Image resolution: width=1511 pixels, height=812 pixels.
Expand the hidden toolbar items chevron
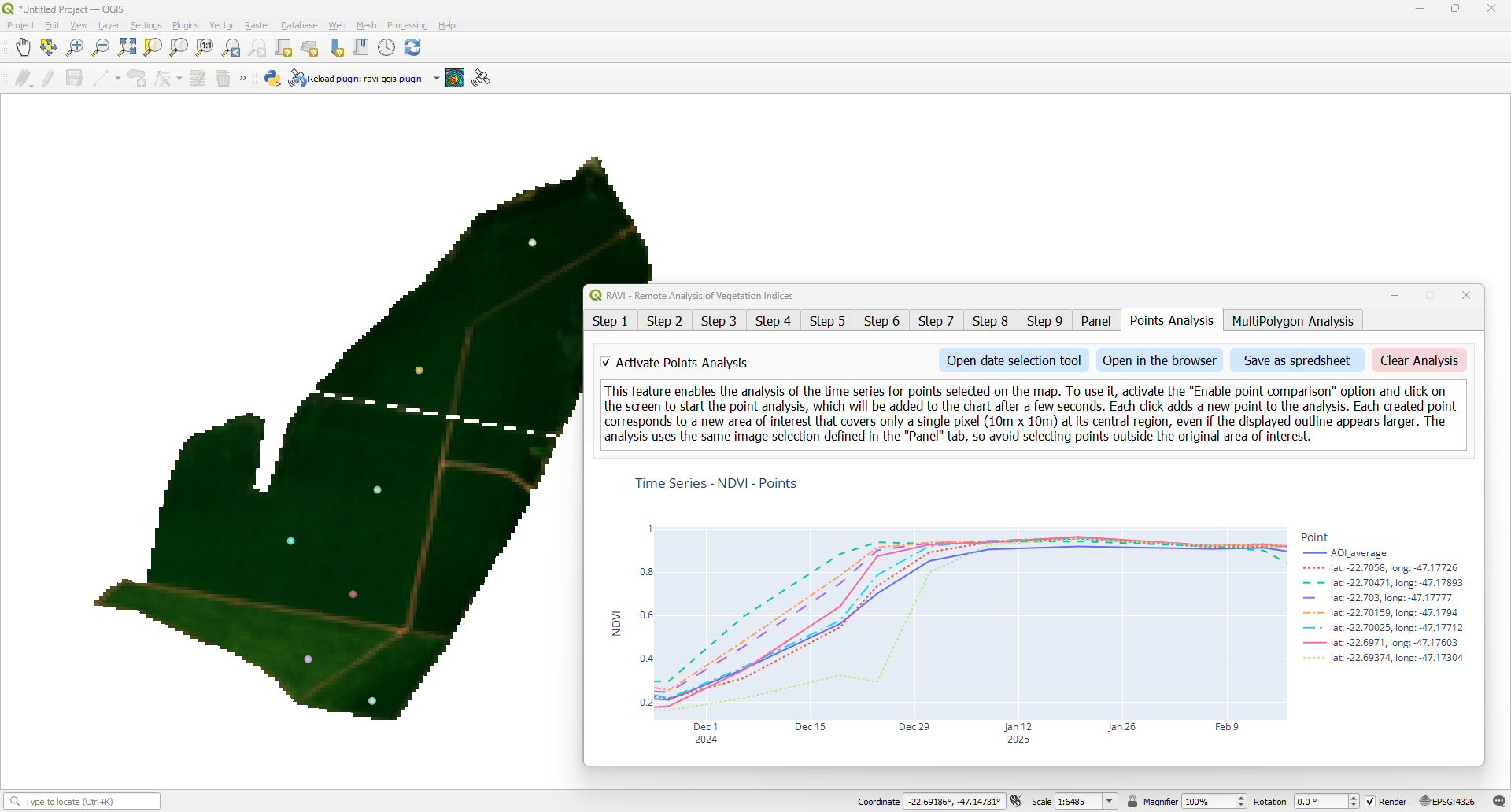243,78
